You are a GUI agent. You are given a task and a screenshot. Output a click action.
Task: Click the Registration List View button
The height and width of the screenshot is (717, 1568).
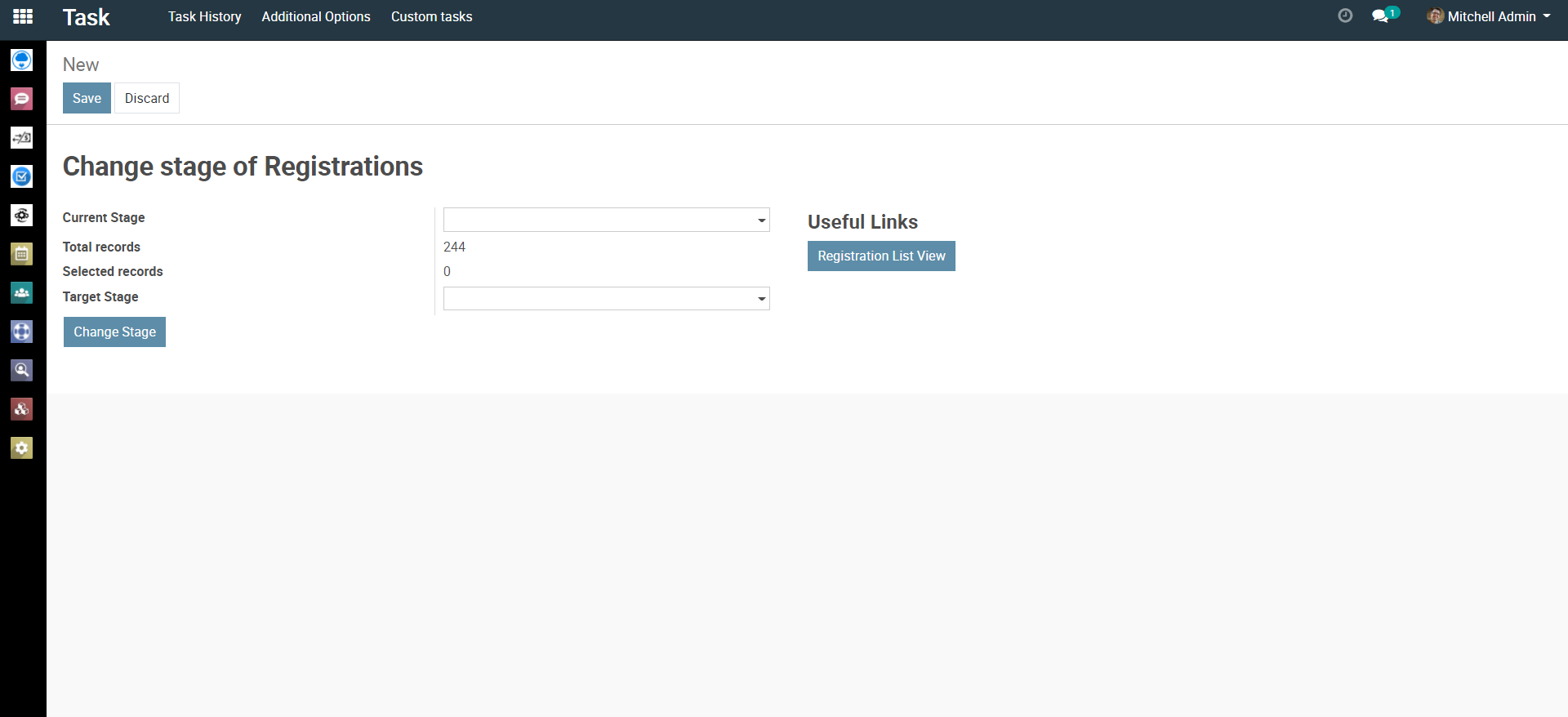click(x=881, y=256)
